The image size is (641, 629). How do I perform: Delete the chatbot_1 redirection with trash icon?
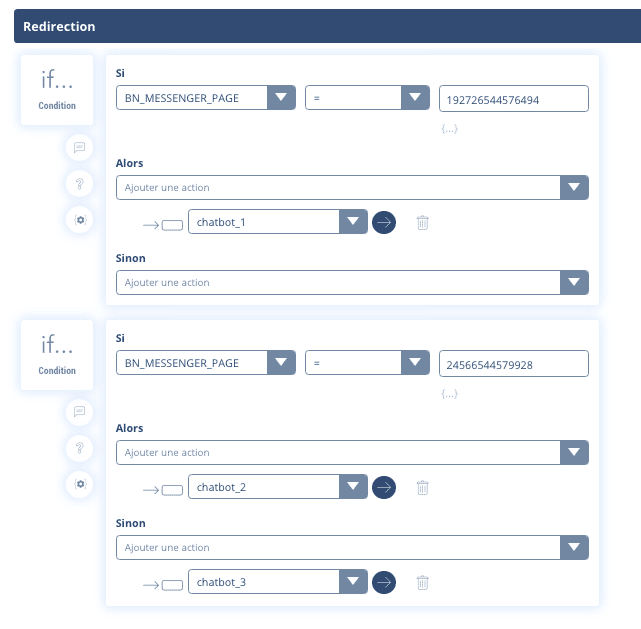(422, 222)
